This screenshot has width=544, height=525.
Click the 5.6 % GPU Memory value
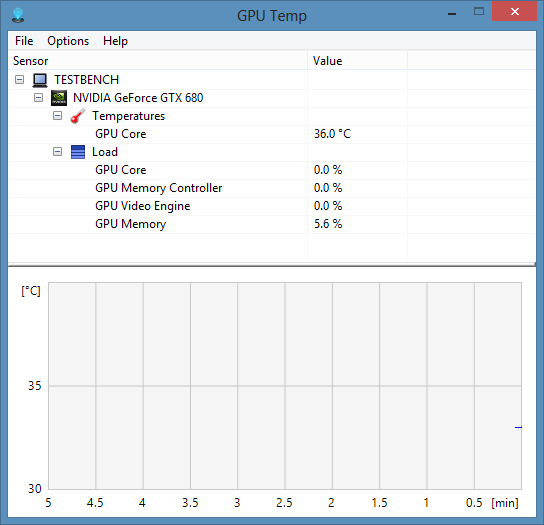click(x=328, y=224)
